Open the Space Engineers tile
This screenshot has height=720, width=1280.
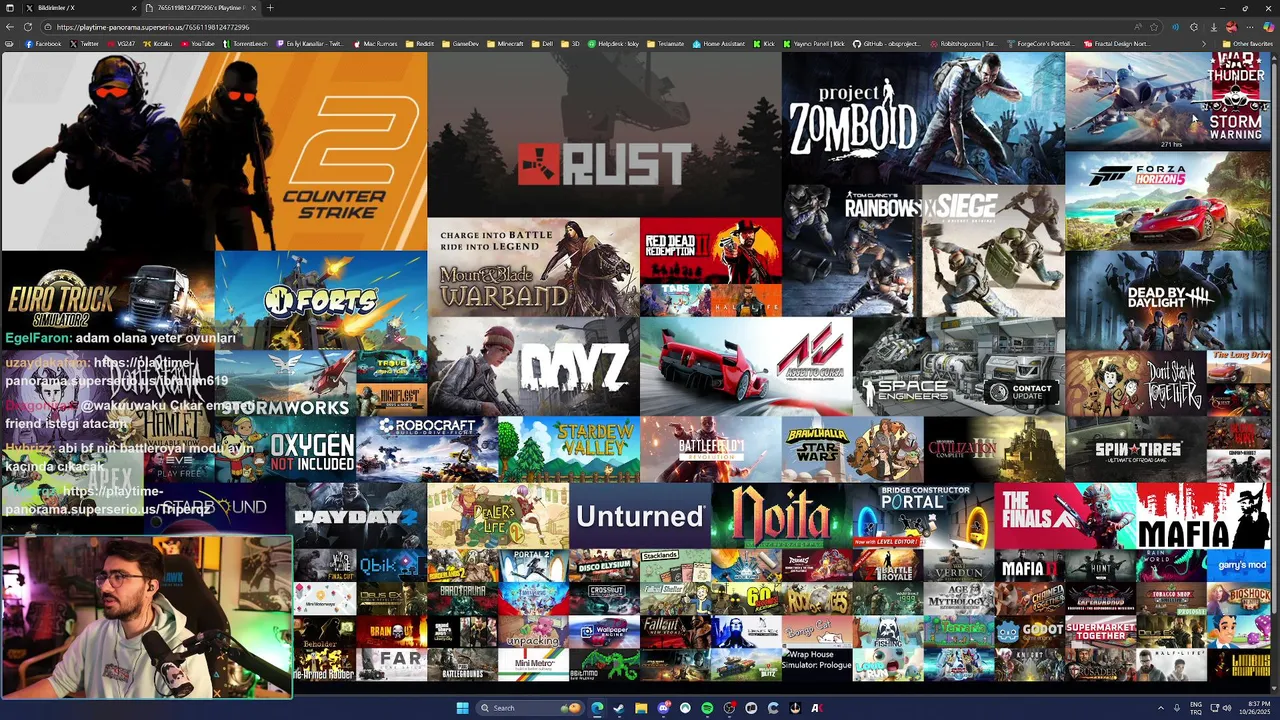(959, 366)
